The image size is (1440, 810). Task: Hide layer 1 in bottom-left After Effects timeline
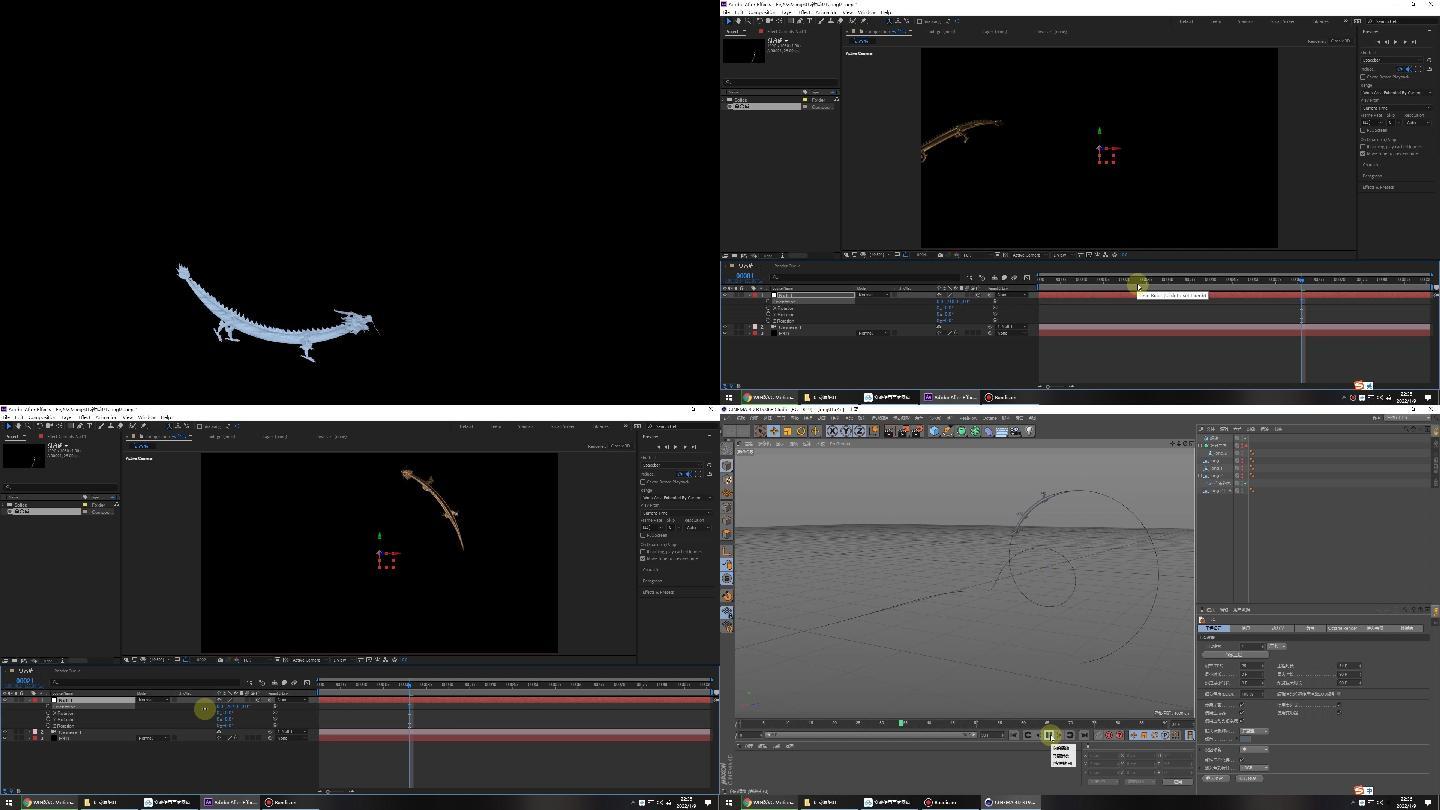pos(5,699)
